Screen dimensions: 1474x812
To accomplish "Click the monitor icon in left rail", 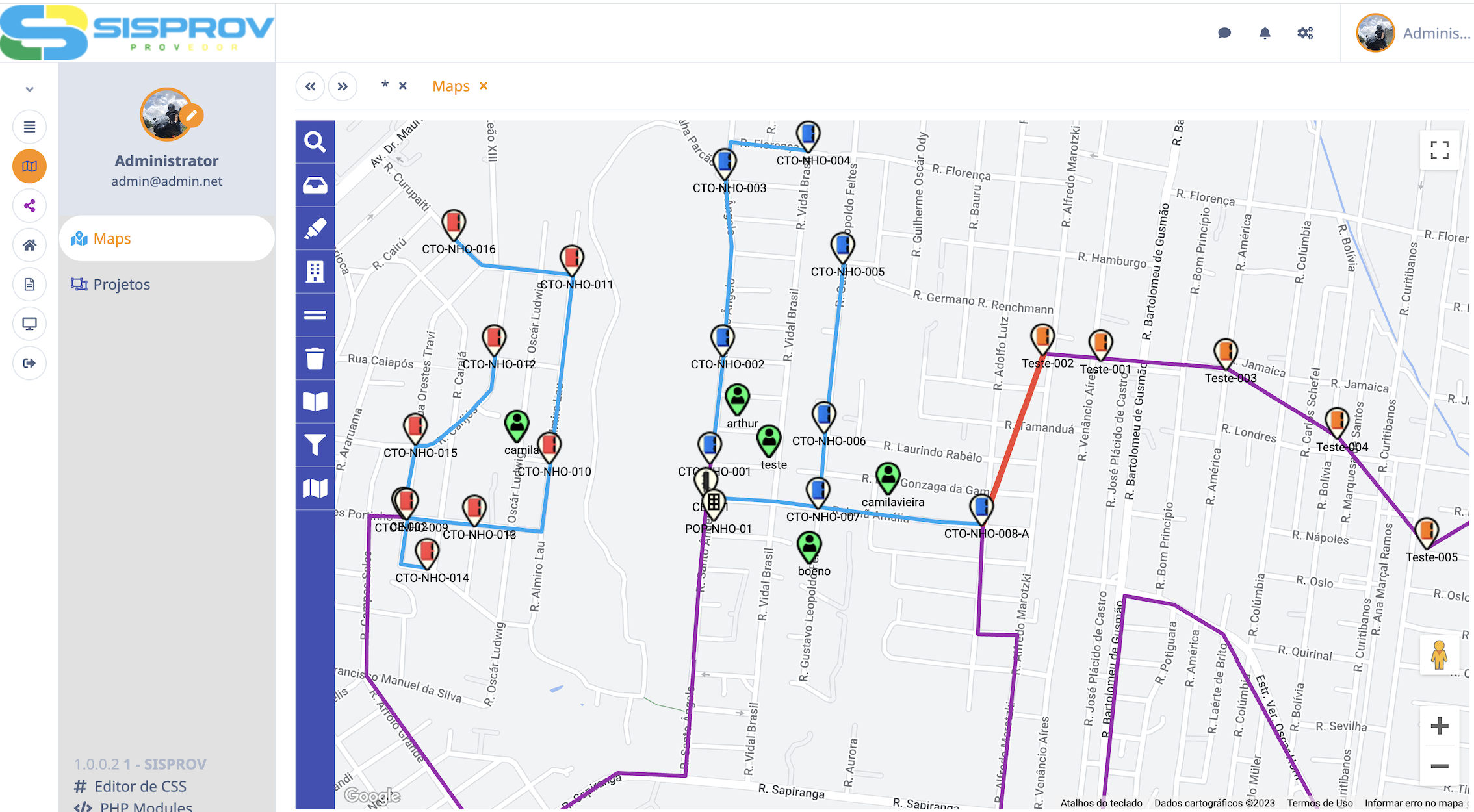I will point(29,324).
